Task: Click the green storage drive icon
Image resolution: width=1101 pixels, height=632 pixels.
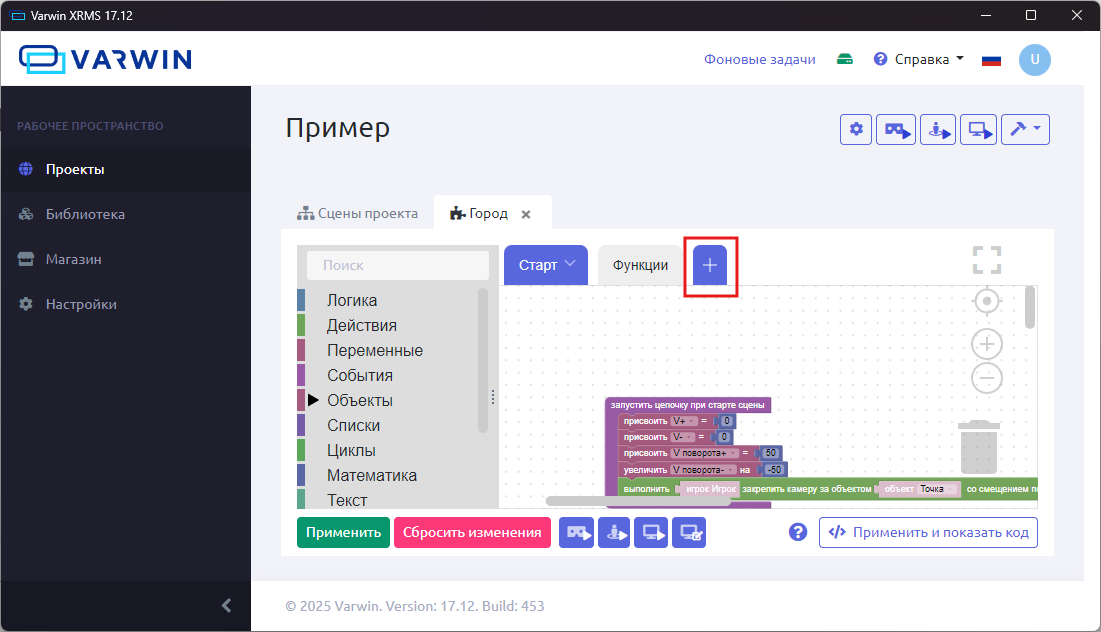Action: point(845,59)
